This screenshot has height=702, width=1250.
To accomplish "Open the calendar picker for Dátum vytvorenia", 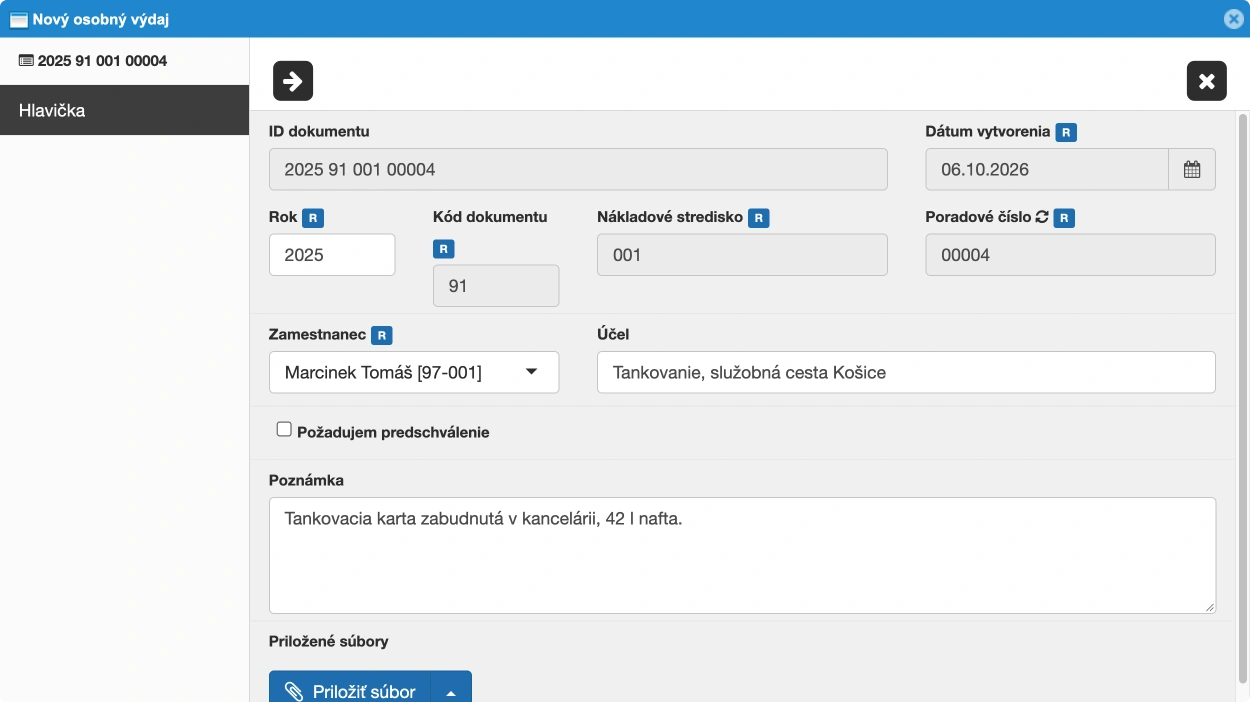I will [x=1192, y=170].
